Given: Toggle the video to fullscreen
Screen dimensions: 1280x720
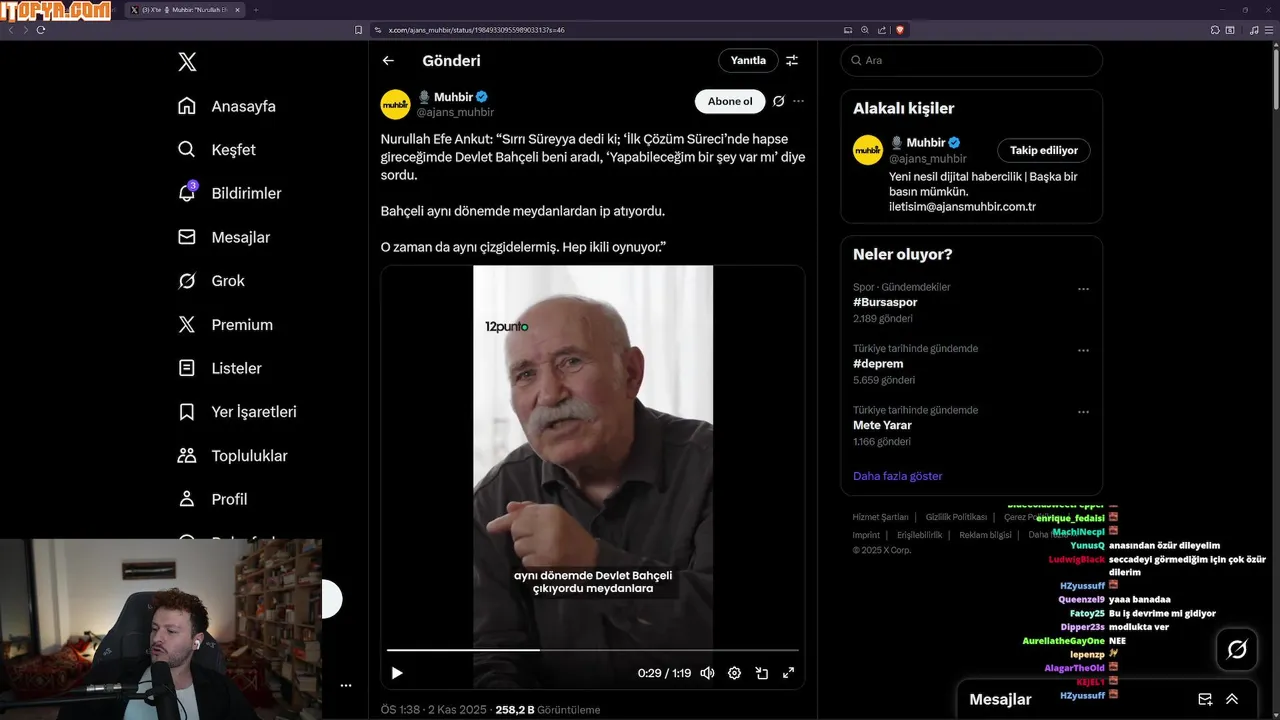Looking at the screenshot, I should click(x=788, y=673).
